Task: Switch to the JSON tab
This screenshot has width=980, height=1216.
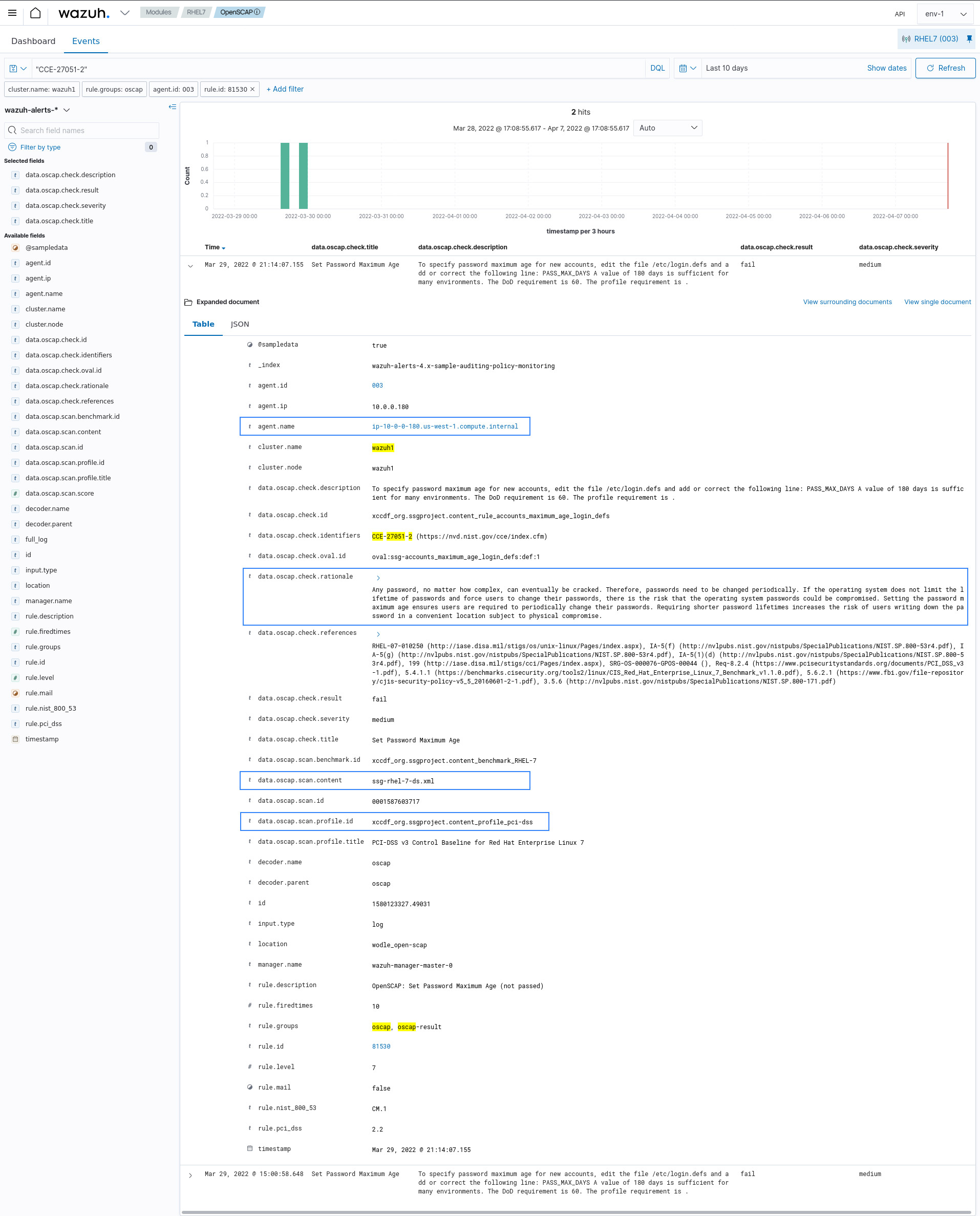Action: [240, 324]
